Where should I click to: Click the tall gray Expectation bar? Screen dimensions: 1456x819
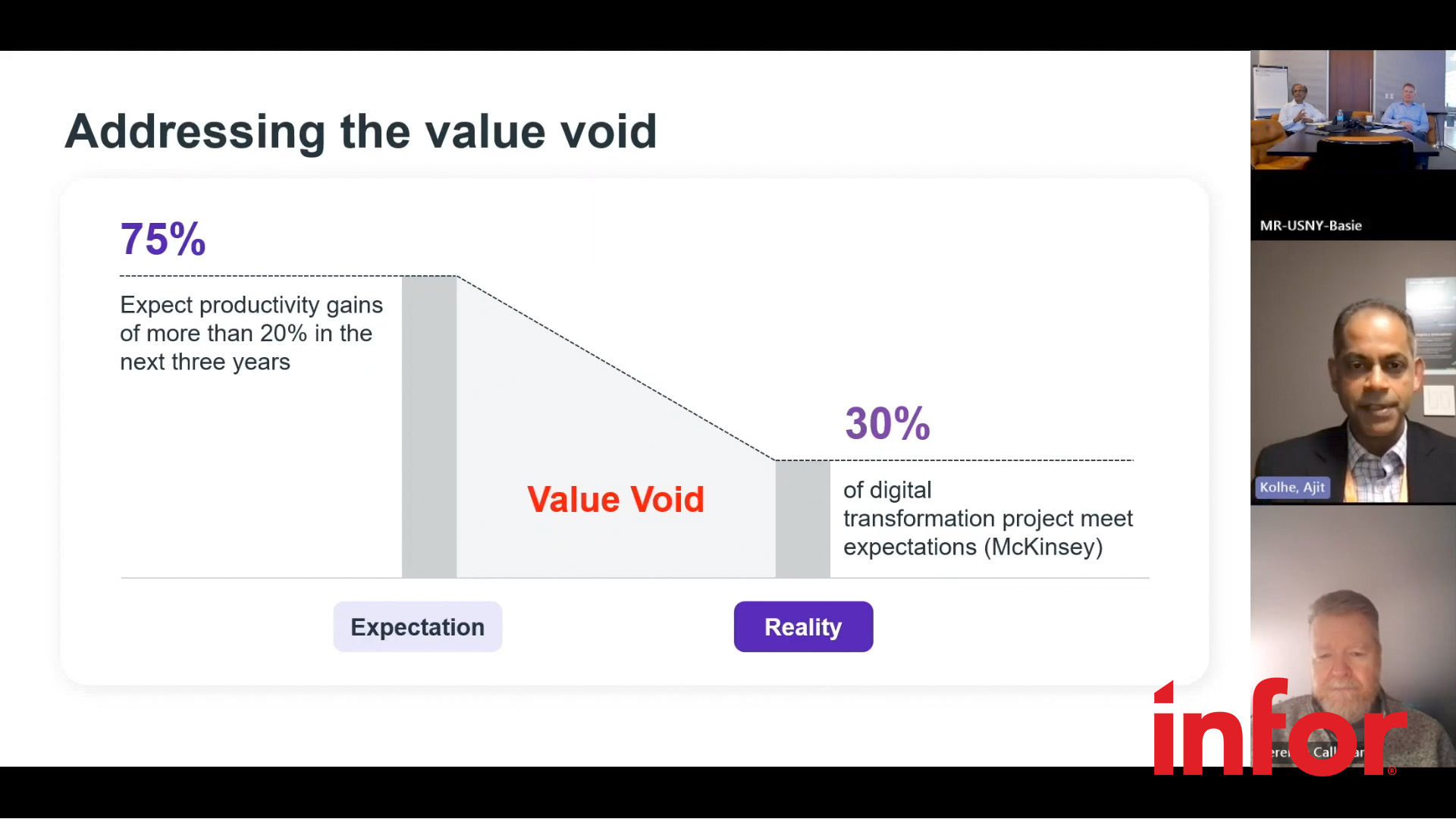[x=429, y=427]
